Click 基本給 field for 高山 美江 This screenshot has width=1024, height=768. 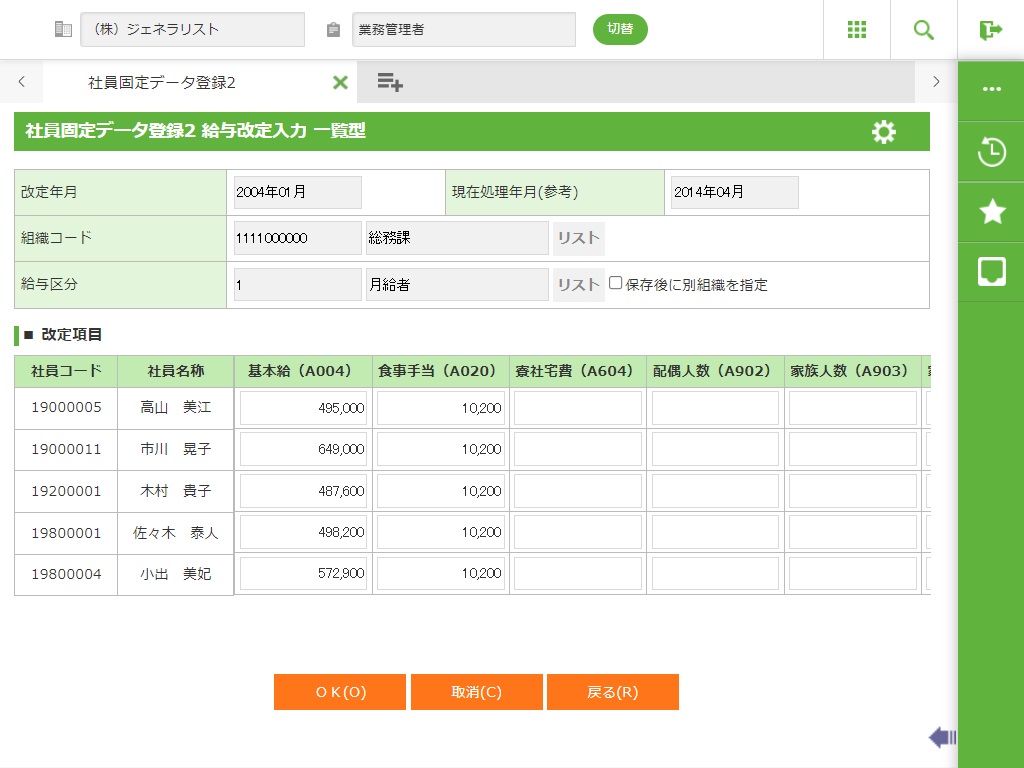click(304, 408)
